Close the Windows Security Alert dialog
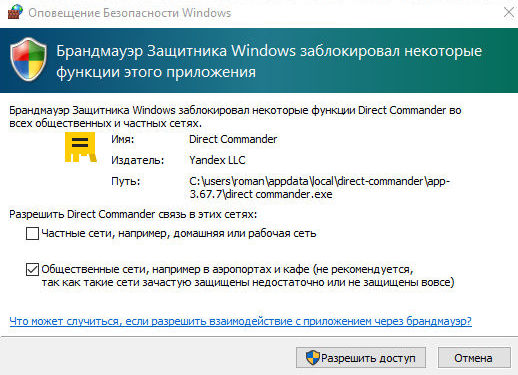518x375 pixels. pyautogui.click(x=509, y=12)
